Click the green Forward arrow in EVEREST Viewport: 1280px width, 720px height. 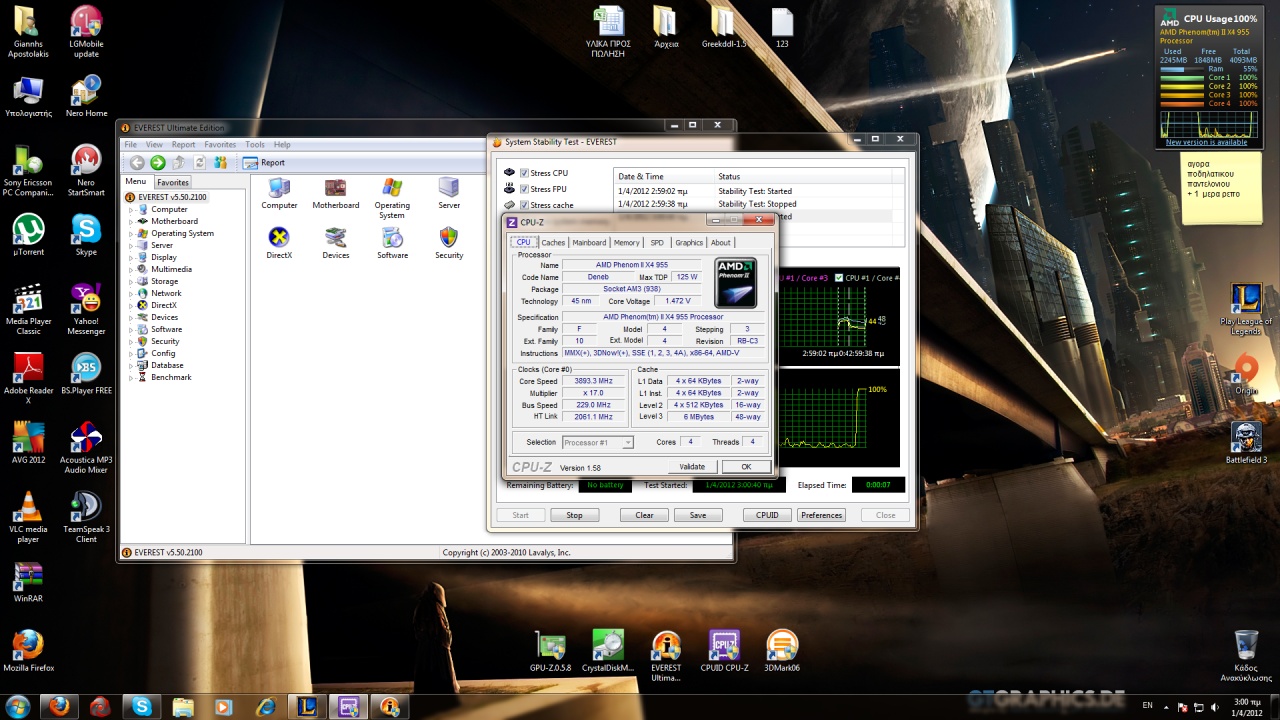pyautogui.click(x=158, y=163)
